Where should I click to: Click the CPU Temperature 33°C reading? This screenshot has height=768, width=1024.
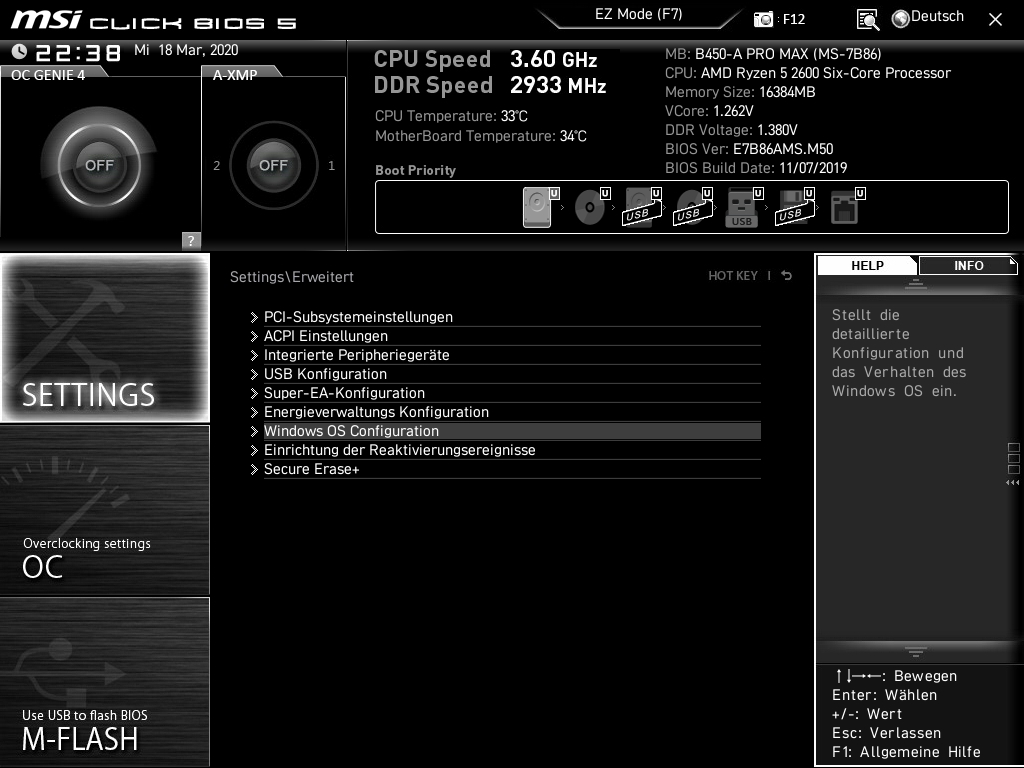(451, 116)
